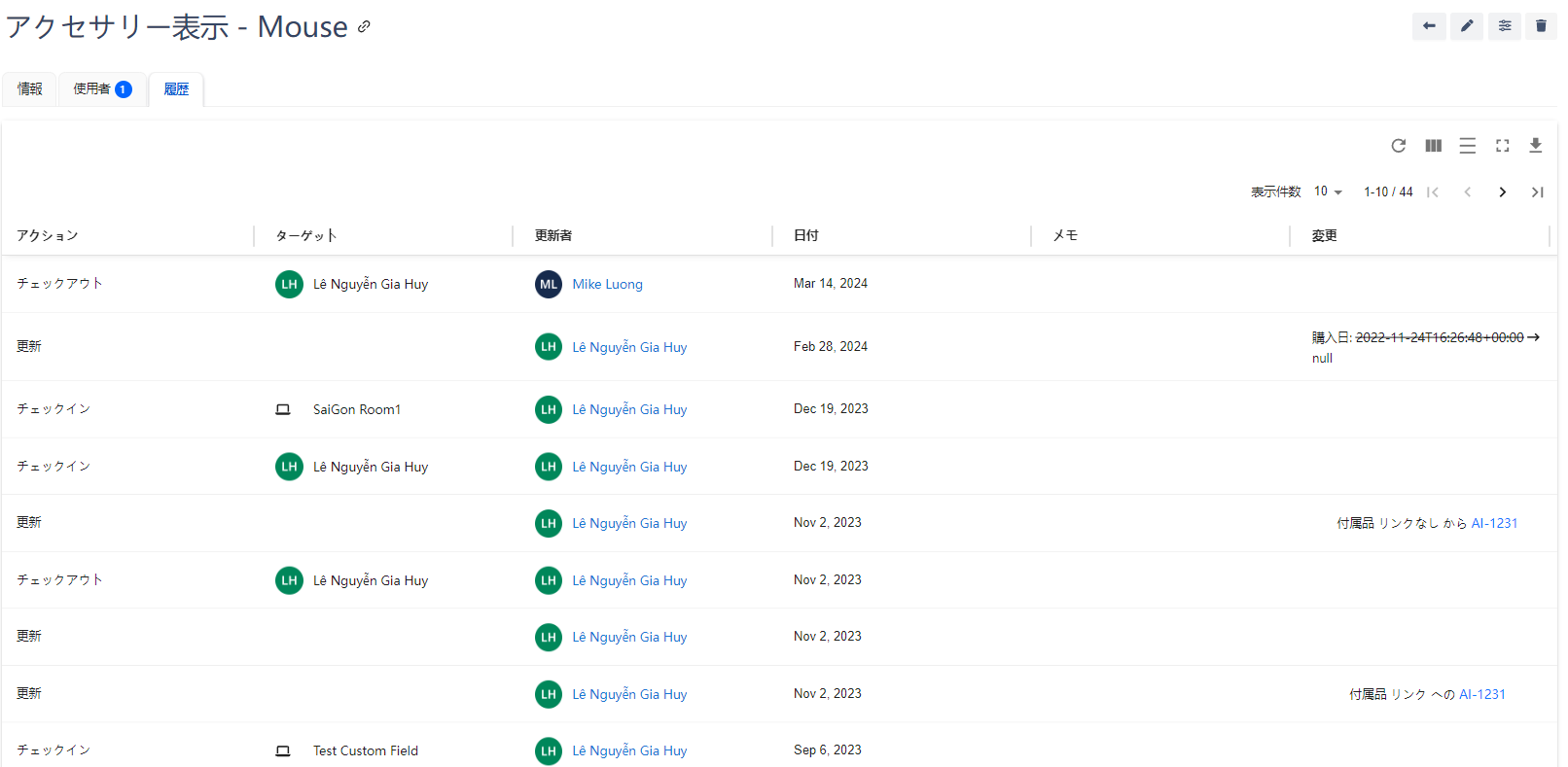Toggle fullscreen table view
Screen dimensions: 1568x767
(1502, 146)
